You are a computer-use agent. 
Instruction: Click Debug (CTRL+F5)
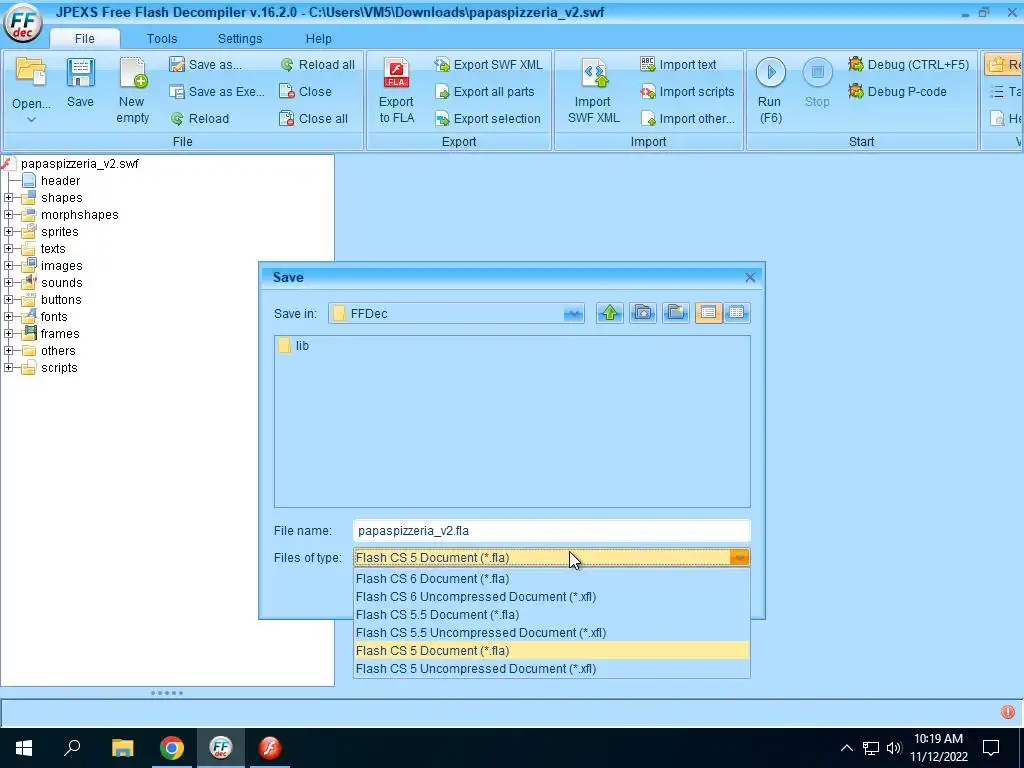point(908,65)
